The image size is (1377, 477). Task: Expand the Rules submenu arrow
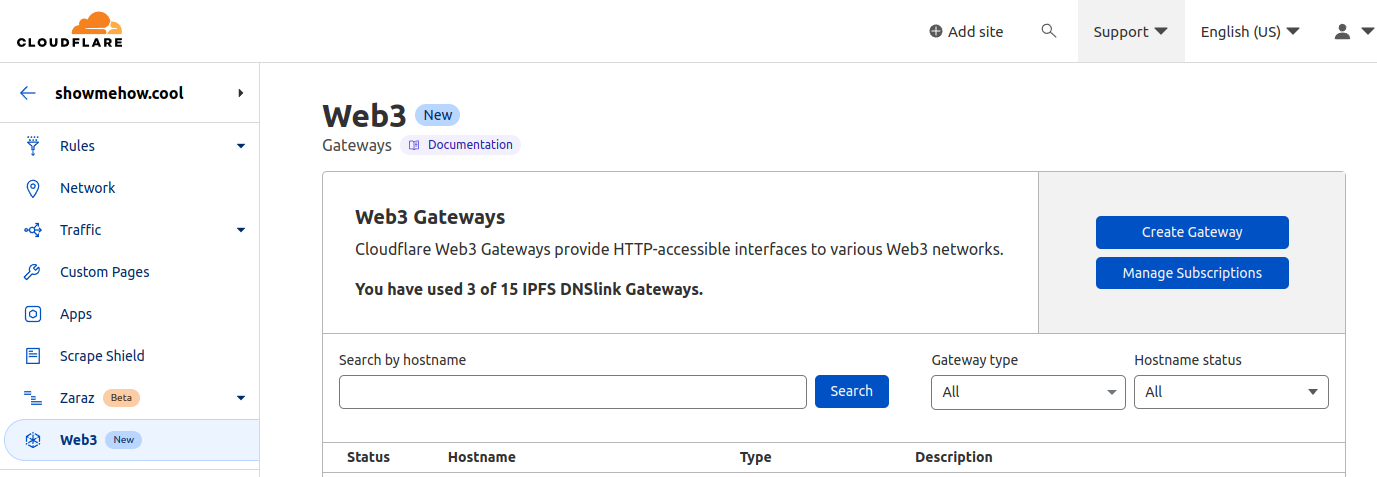tap(241, 146)
